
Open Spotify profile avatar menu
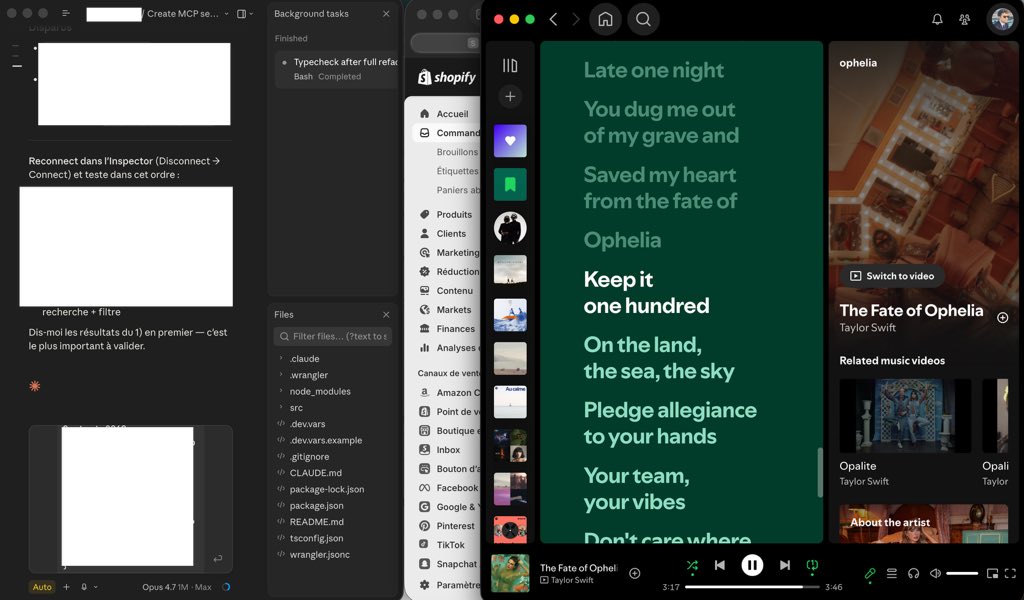(x=1002, y=19)
